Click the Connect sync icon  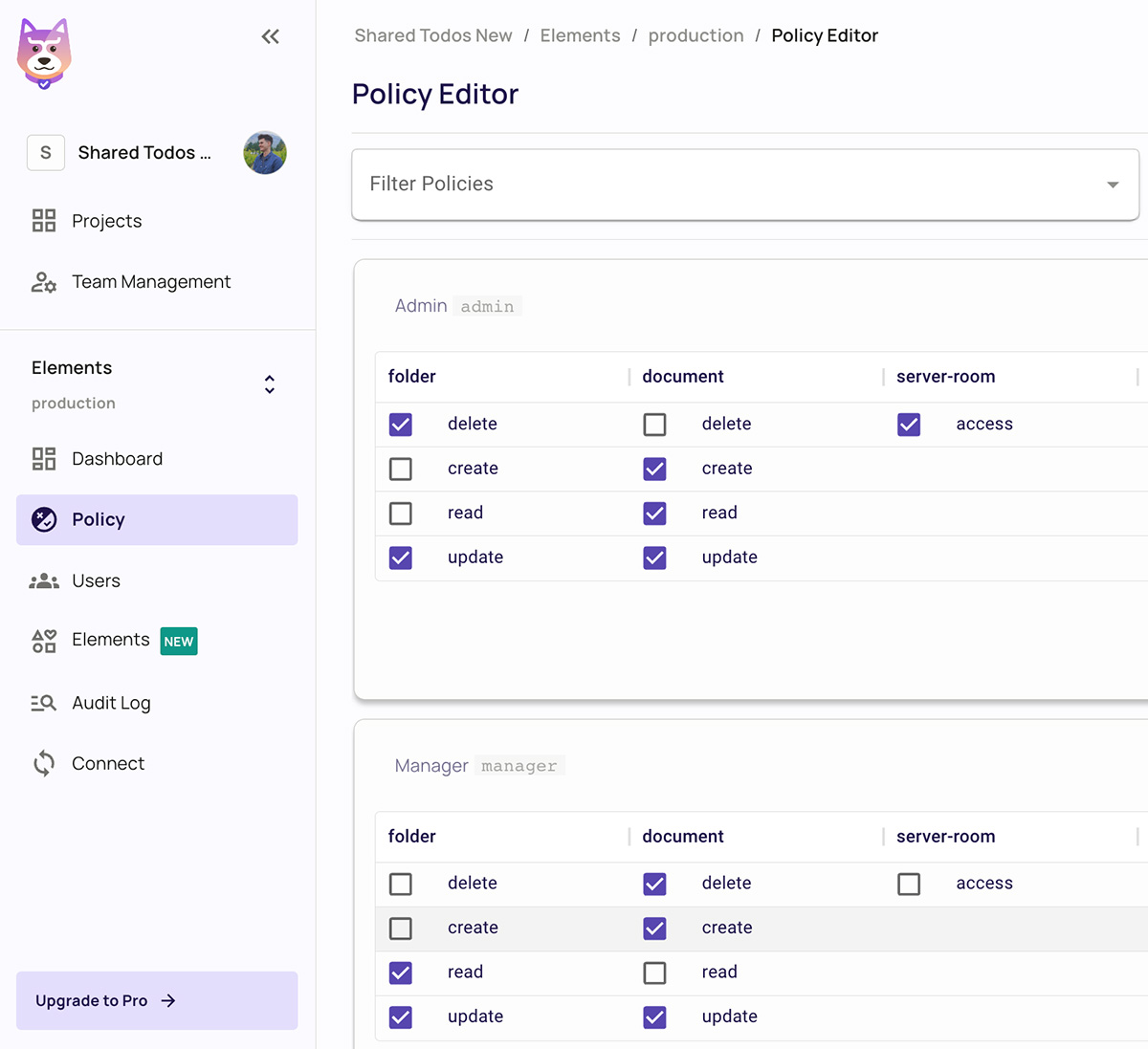tap(44, 763)
